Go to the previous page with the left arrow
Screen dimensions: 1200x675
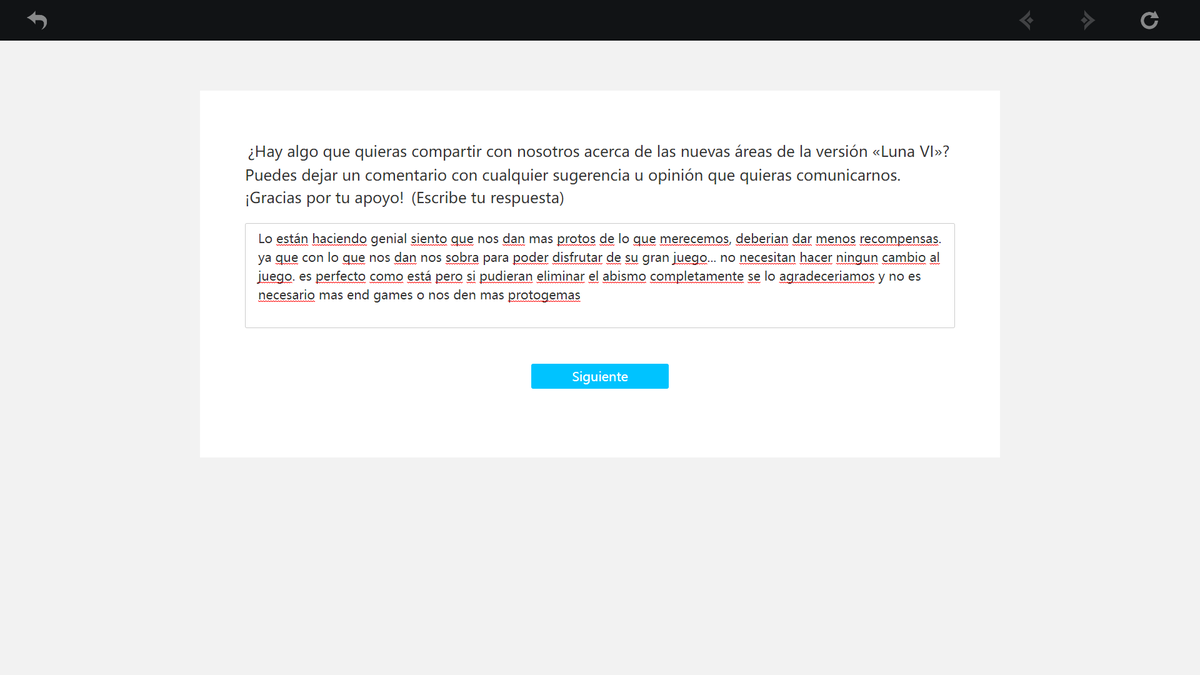tap(1026, 20)
